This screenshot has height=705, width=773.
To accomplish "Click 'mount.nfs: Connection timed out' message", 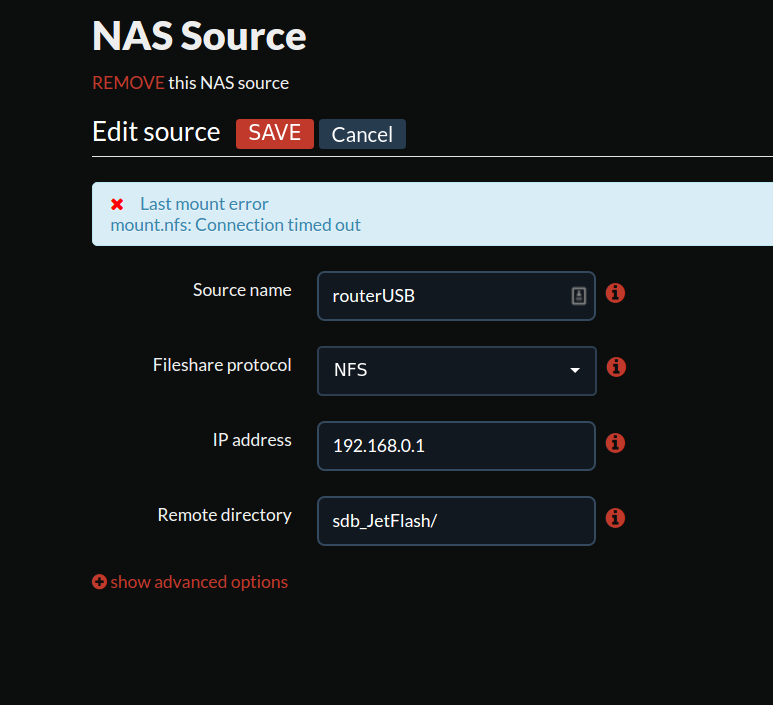I will point(236,225).
